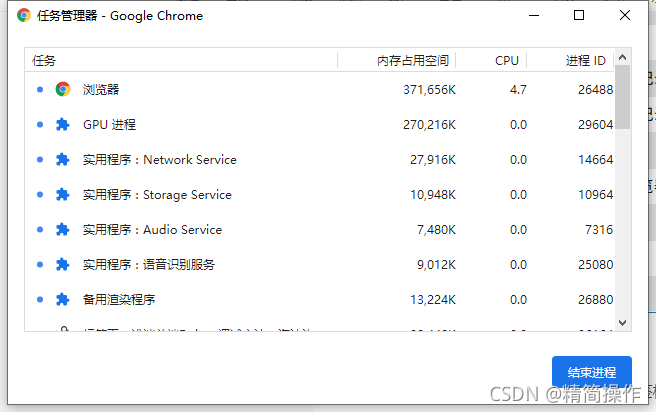
Task: Select the 备用渲染程序 task row
Action: click(320, 299)
